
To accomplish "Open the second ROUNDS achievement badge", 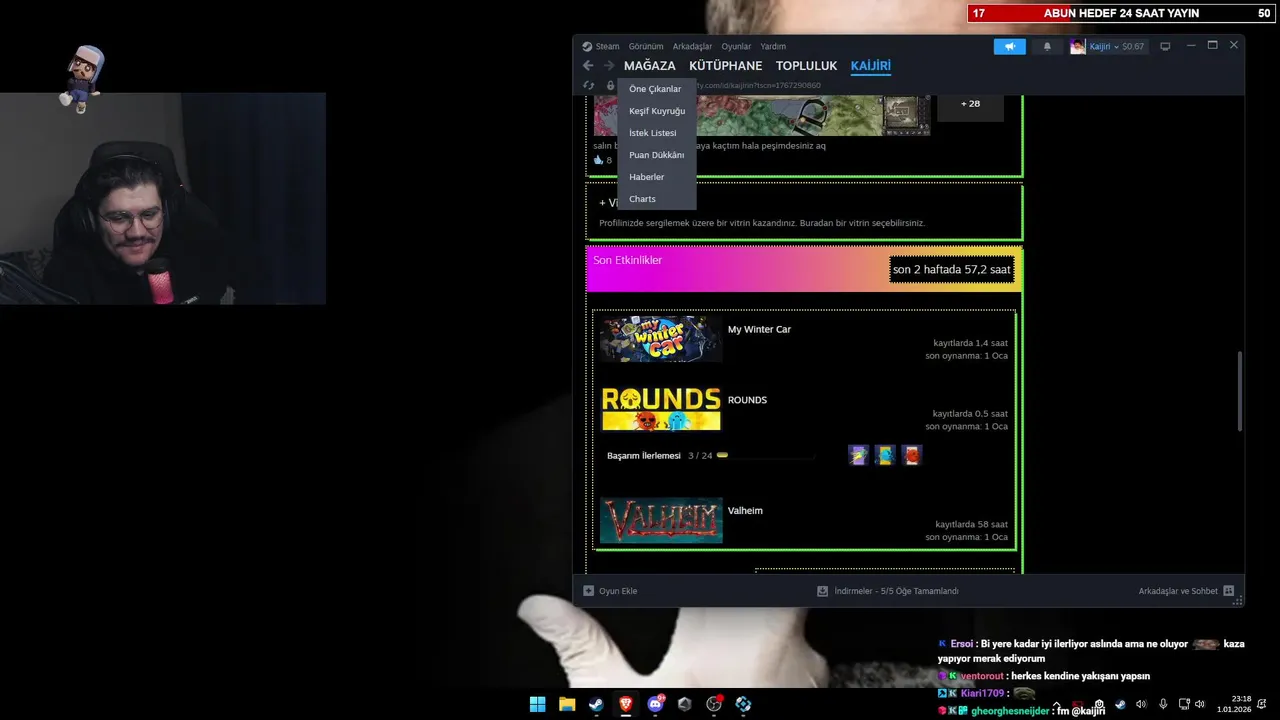I will click(x=885, y=455).
